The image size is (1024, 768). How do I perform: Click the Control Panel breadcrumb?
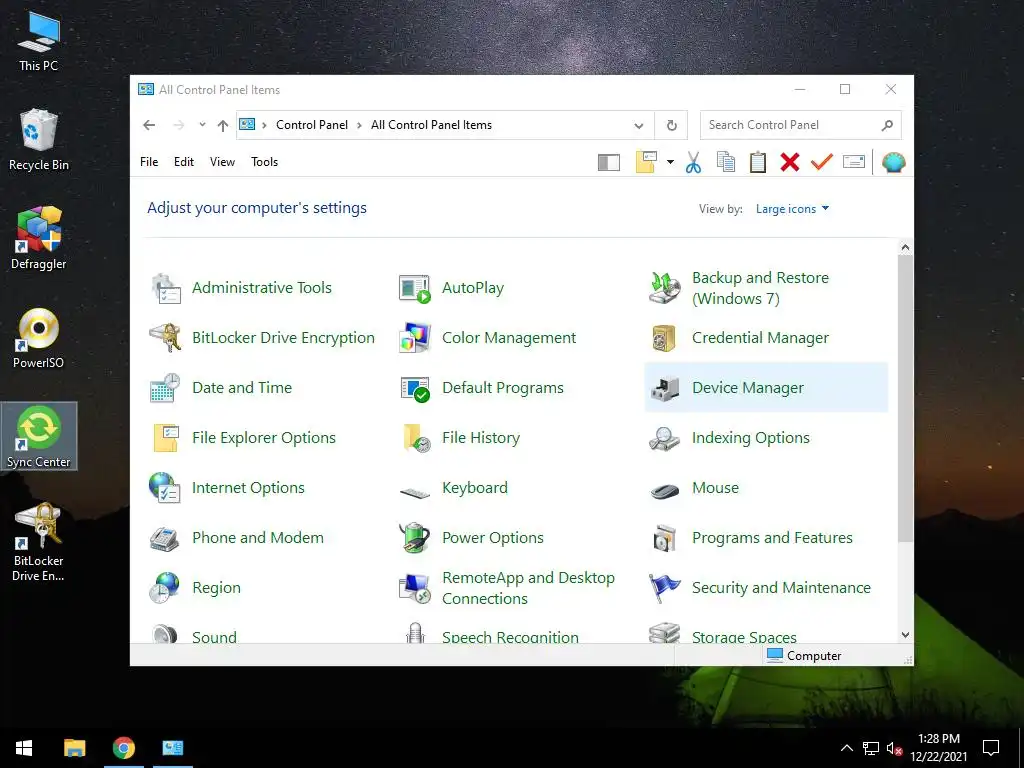coord(312,125)
